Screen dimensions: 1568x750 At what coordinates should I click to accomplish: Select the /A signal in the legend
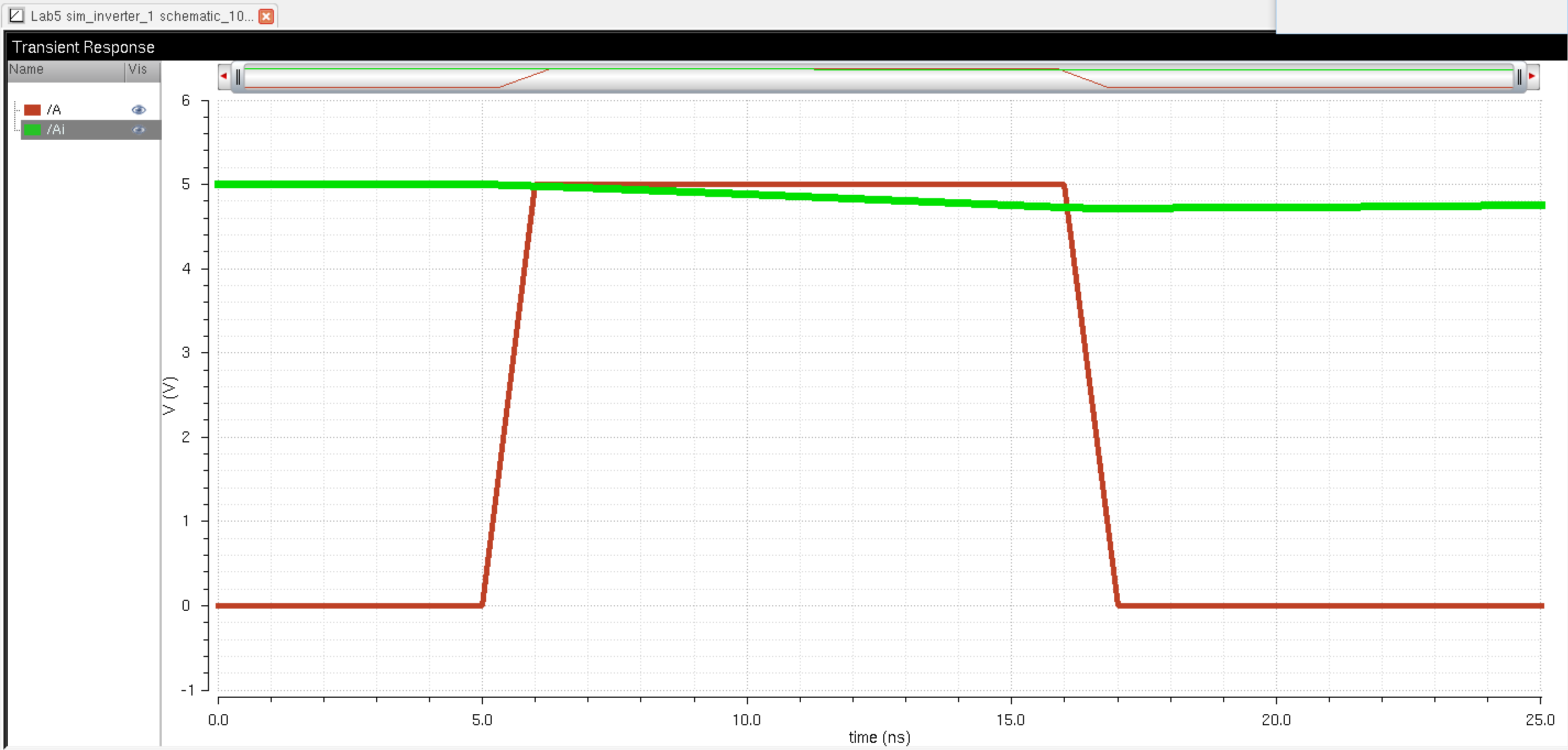click(54, 110)
